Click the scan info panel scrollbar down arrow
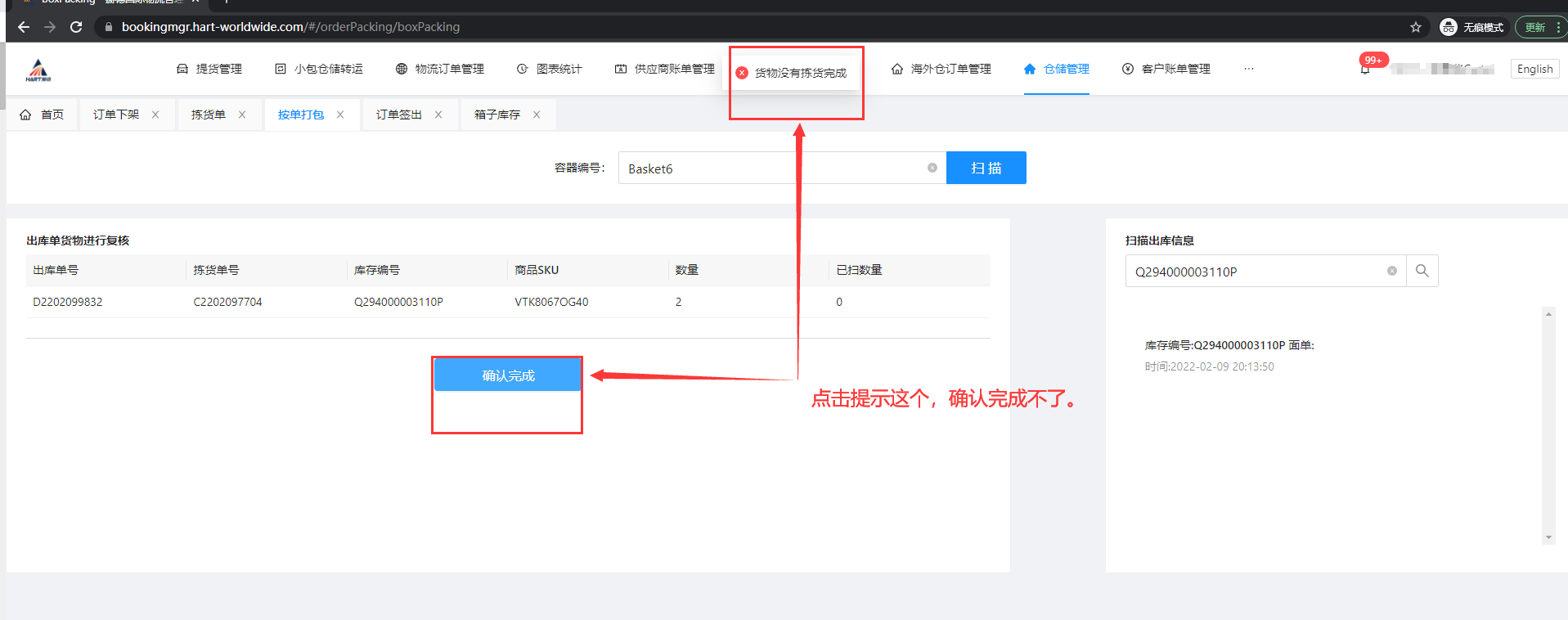1568x620 pixels. 1548,537
